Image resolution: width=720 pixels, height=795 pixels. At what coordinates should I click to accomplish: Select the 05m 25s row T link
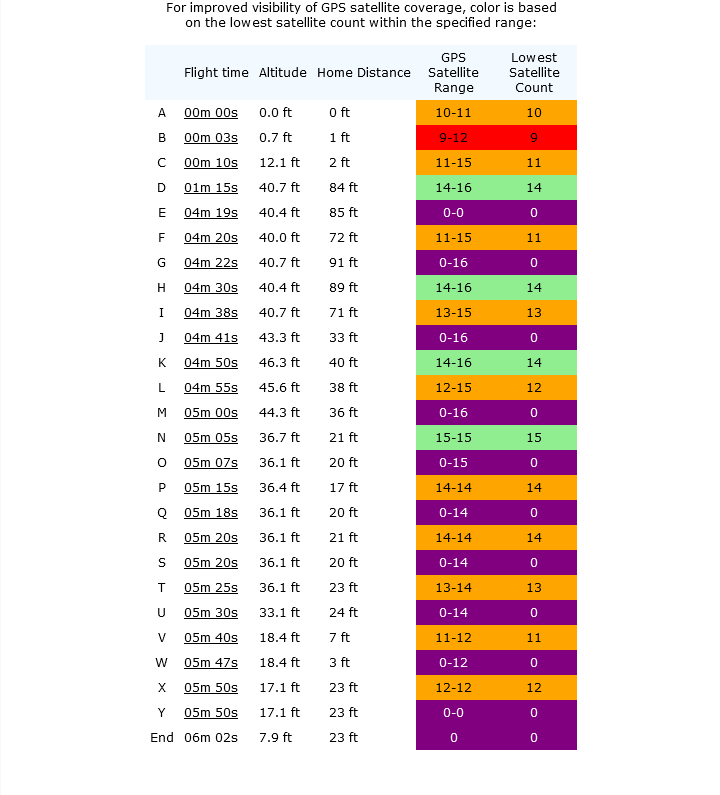pos(210,588)
